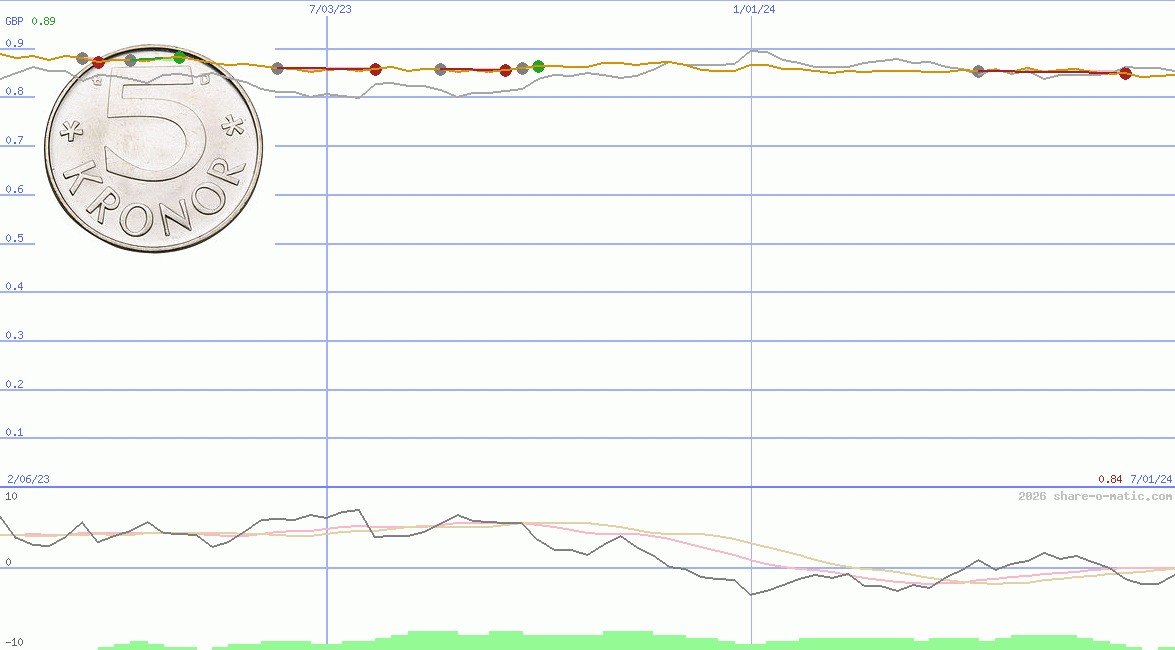Click the red sell marker left of 7/03/23
The height and width of the screenshot is (650, 1175).
point(98,60)
